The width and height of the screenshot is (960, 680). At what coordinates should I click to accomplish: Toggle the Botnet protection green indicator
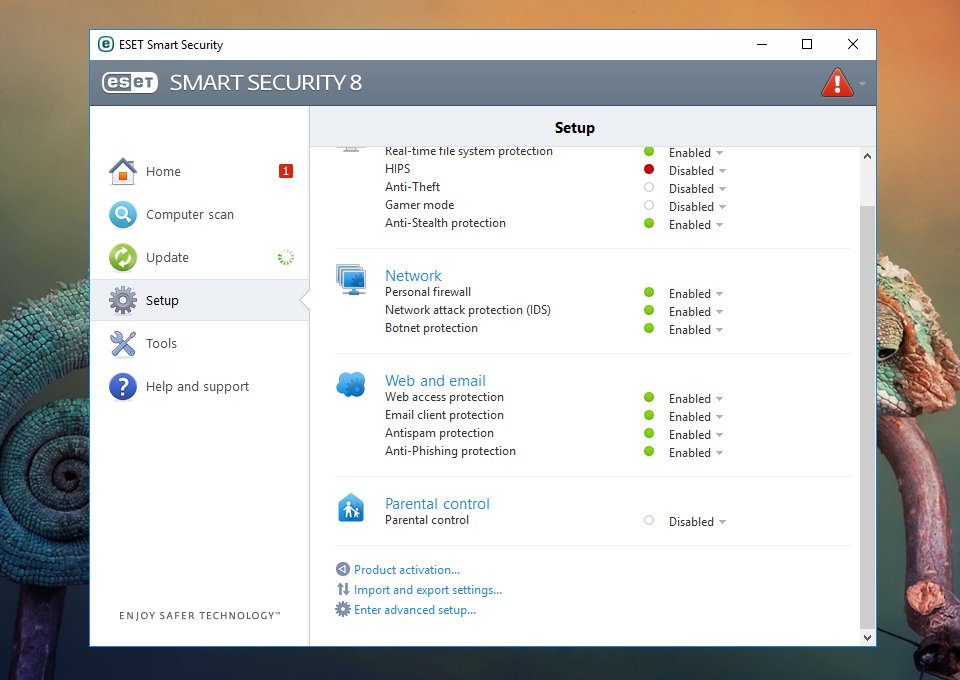point(649,329)
